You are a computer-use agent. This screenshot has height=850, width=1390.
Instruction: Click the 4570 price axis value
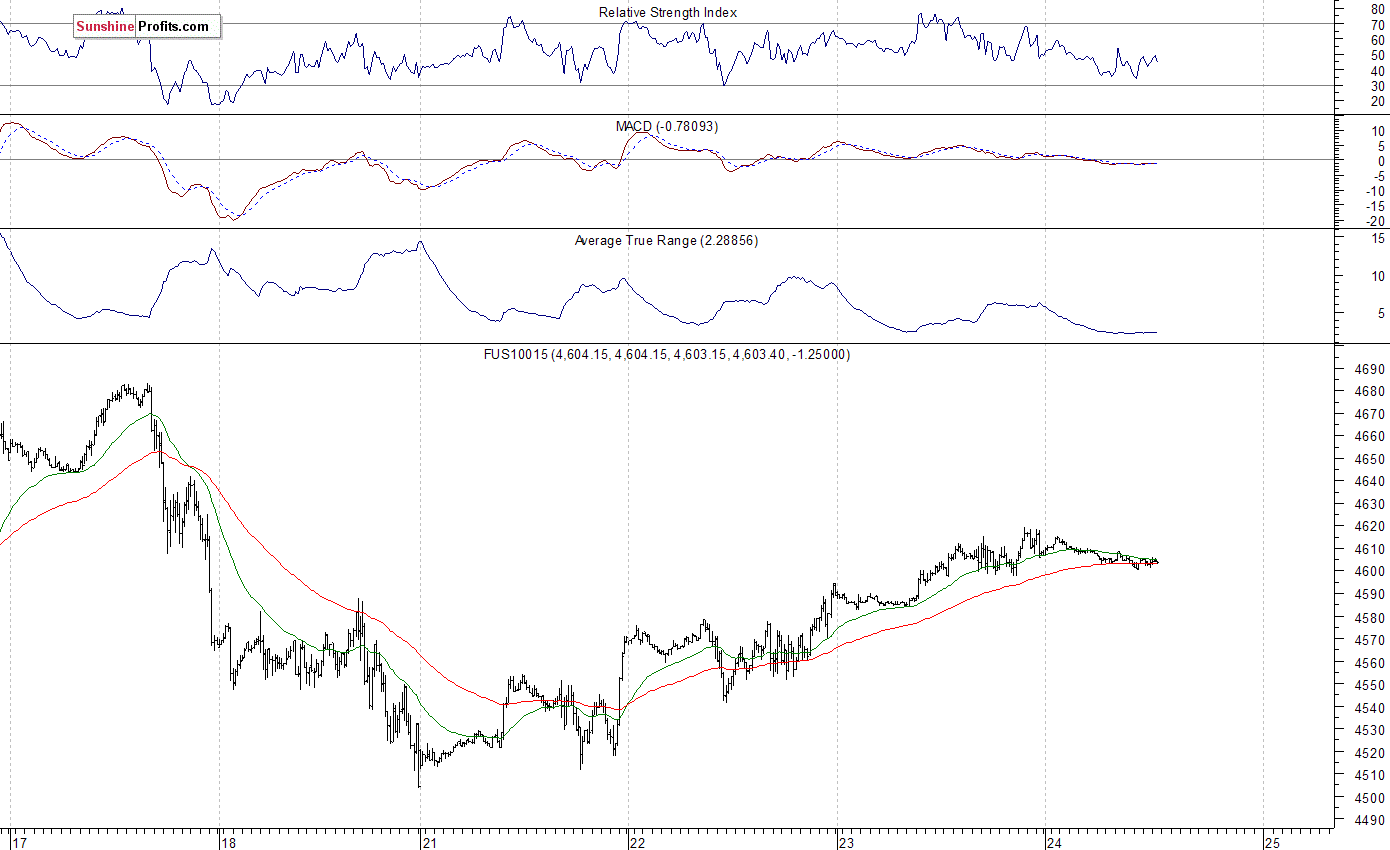(x=1368, y=640)
